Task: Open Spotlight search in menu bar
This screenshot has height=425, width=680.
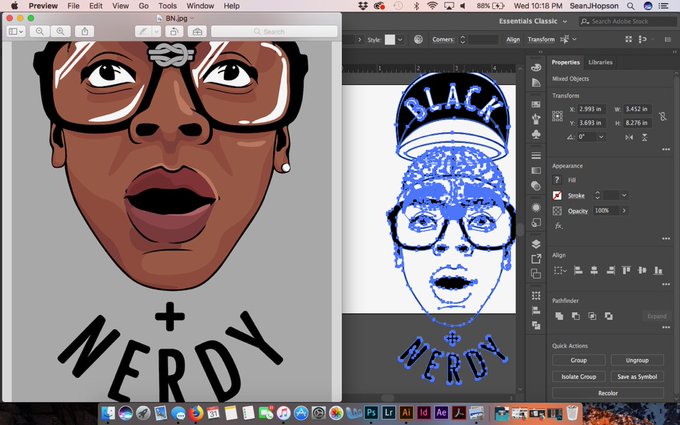Action: [631, 6]
